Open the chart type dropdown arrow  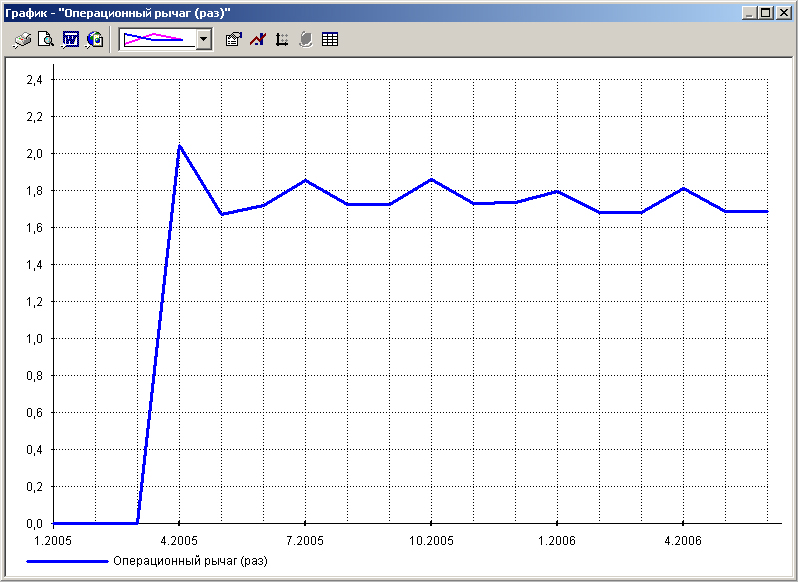[x=204, y=40]
